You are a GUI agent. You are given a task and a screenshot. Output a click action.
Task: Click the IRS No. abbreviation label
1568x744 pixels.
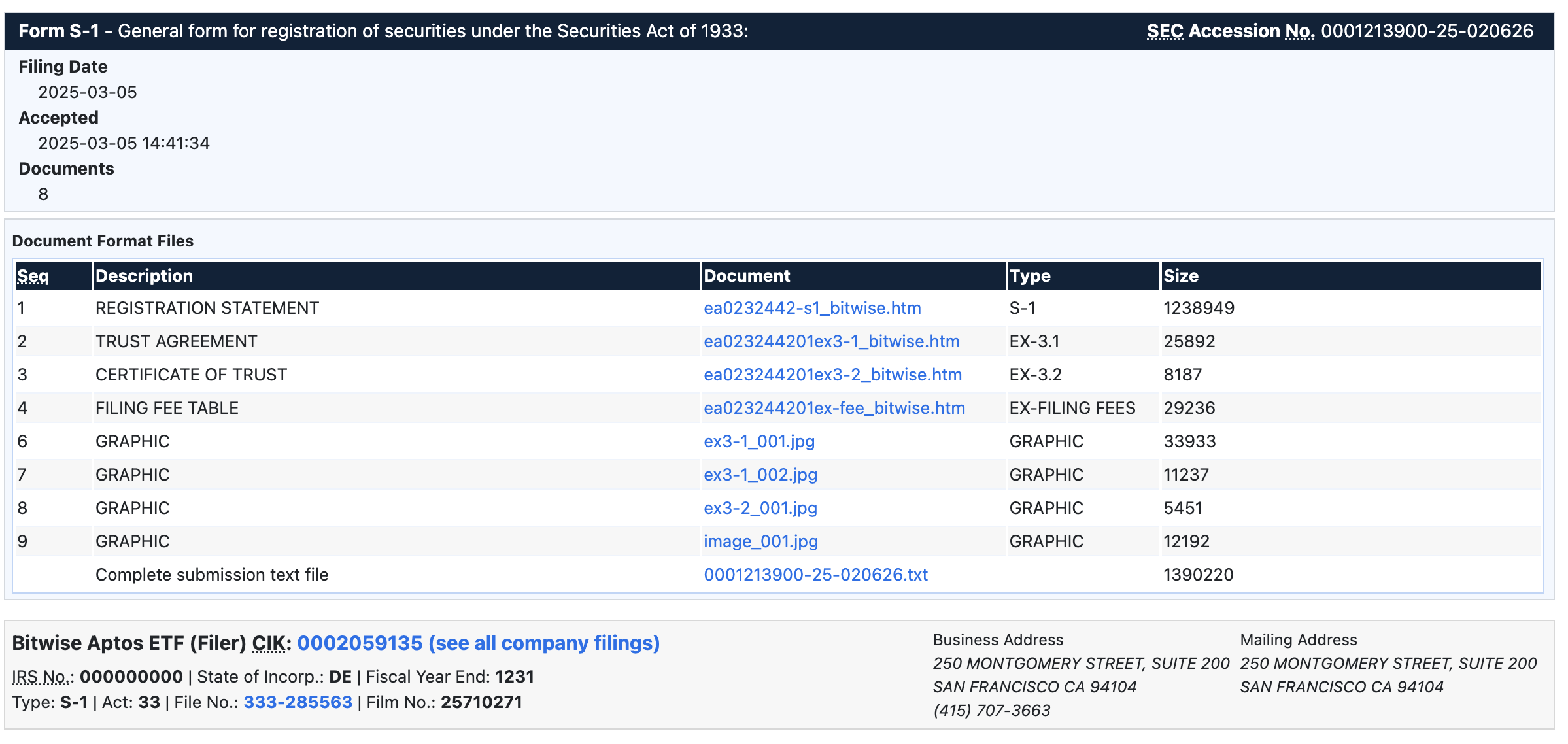(42, 677)
